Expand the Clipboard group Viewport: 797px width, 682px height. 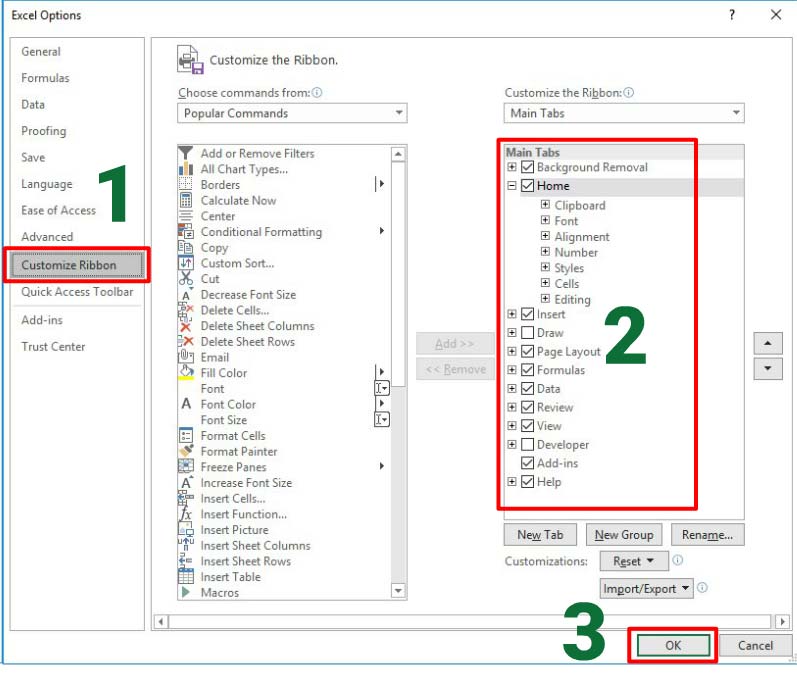[x=545, y=205]
